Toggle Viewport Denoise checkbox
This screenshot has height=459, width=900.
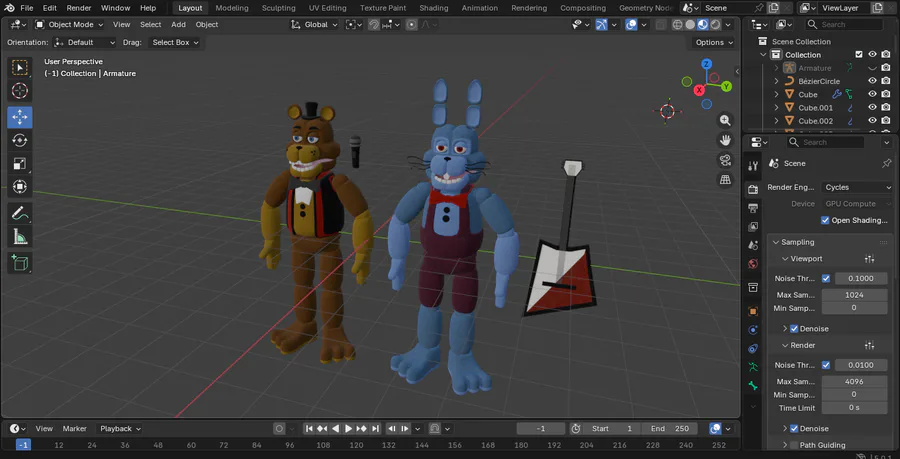tap(794, 329)
